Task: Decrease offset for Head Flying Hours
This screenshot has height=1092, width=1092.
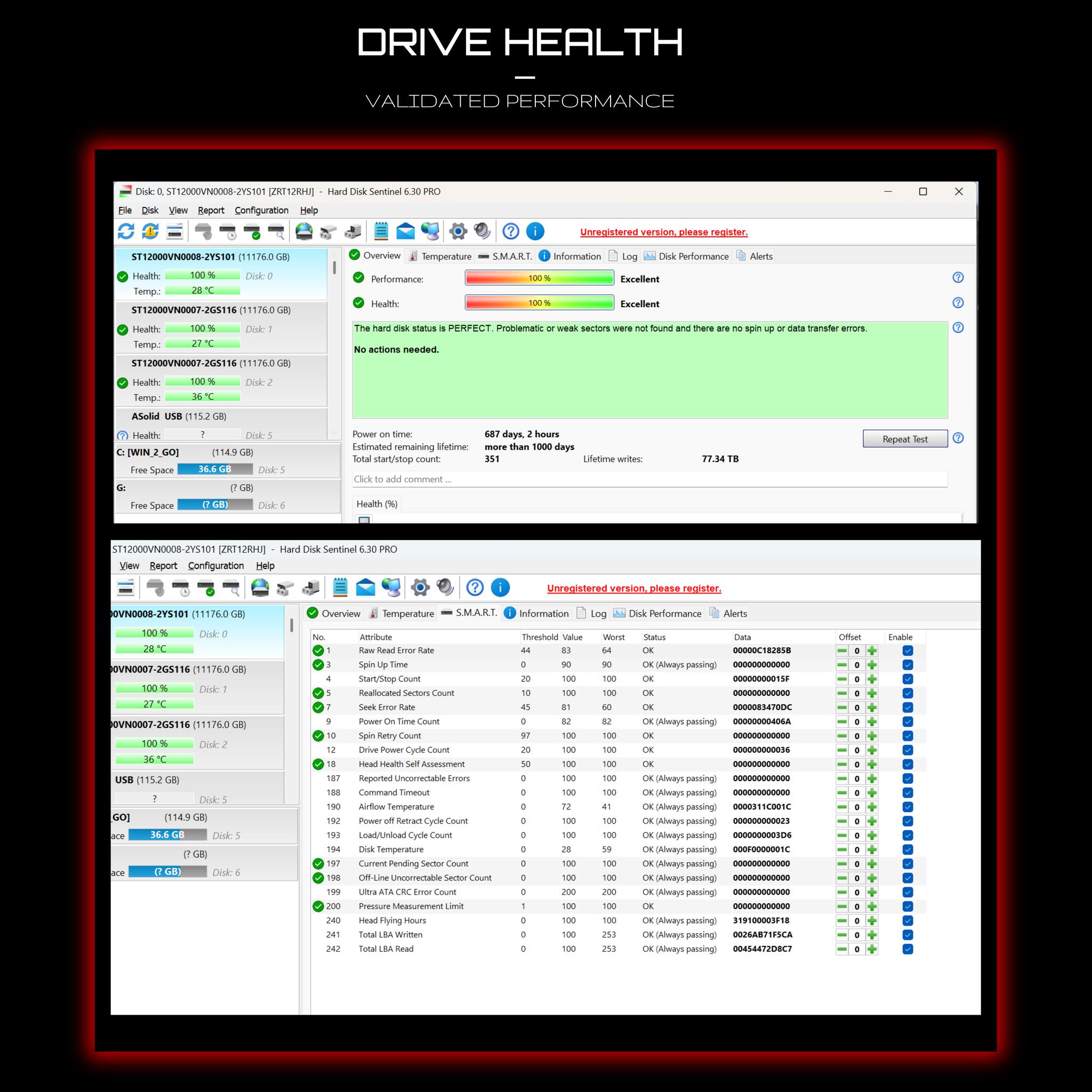Action: pos(842,921)
